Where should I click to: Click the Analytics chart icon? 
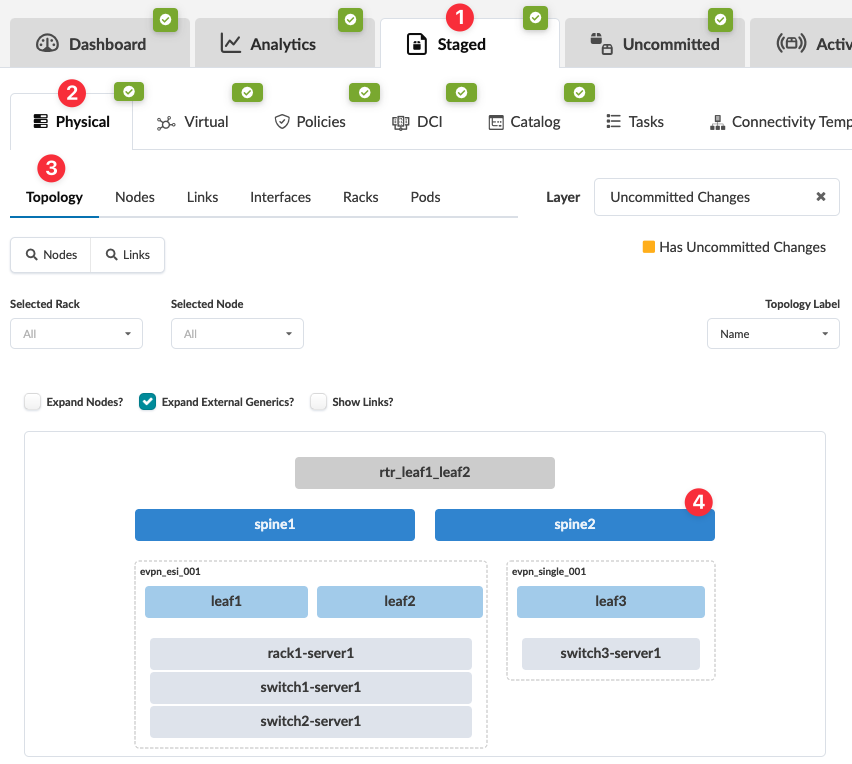click(230, 43)
